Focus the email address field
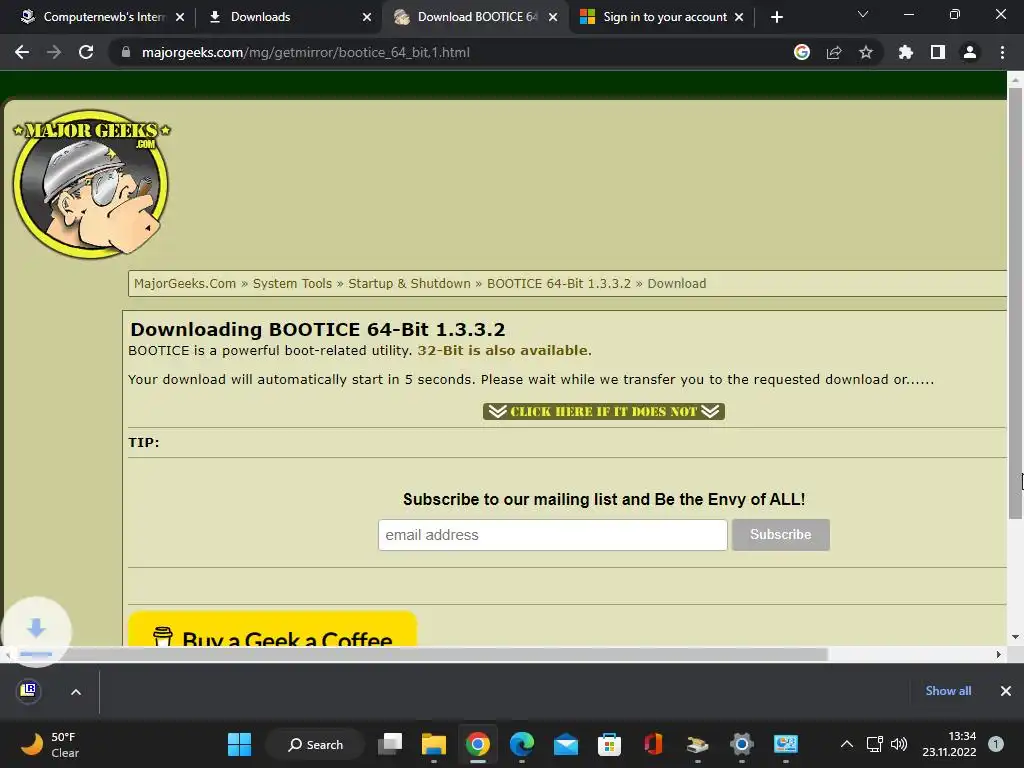Screen dimensions: 1024x768 (552, 535)
